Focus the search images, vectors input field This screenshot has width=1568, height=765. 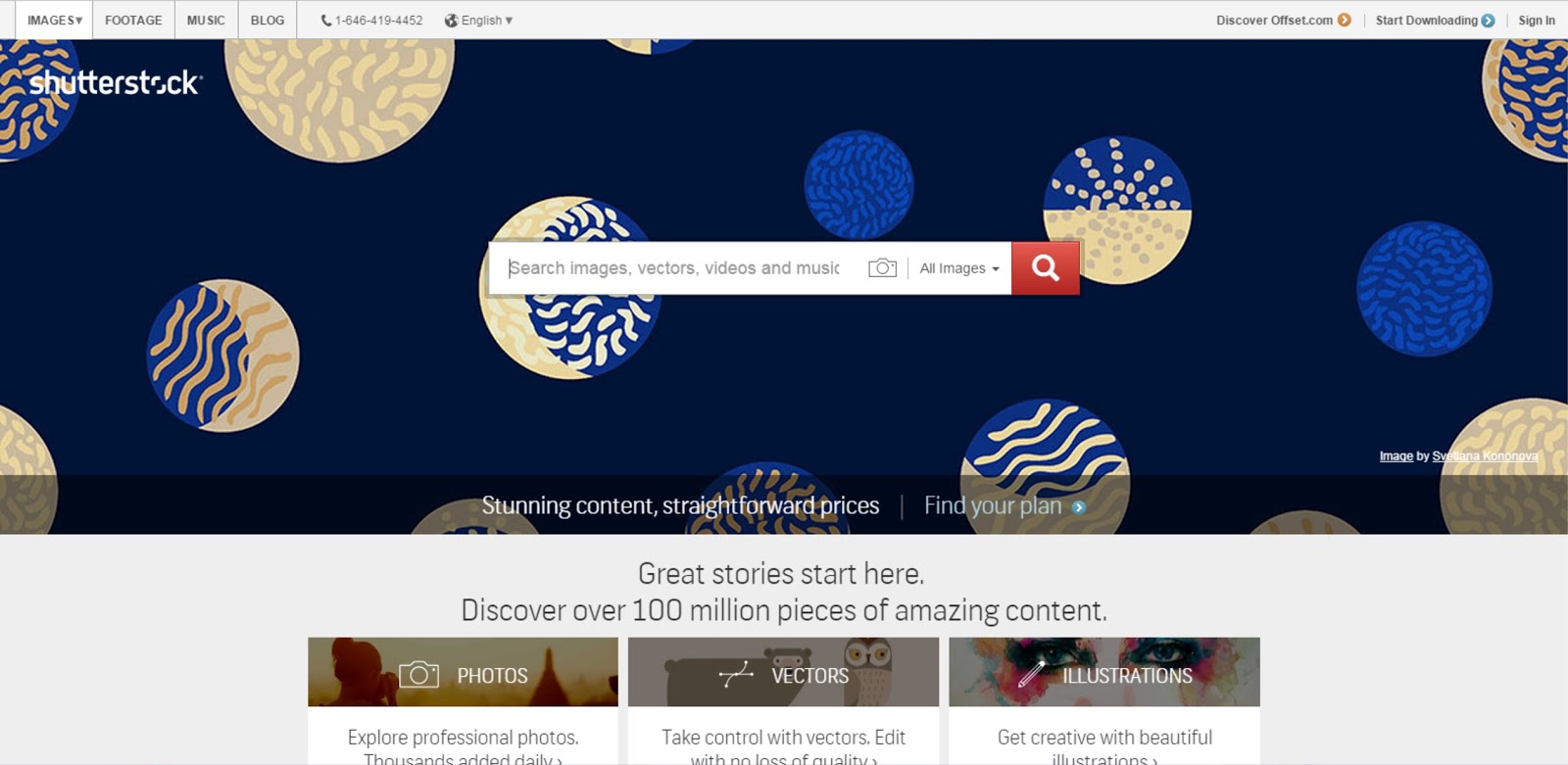point(674,268)
